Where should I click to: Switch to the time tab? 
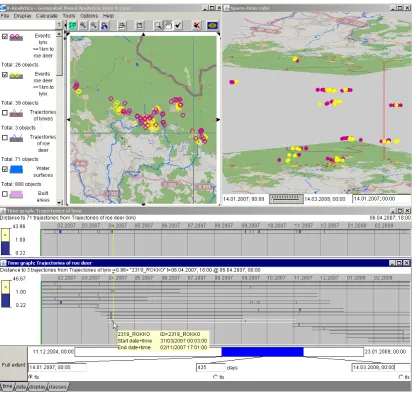tap(7, 387)
